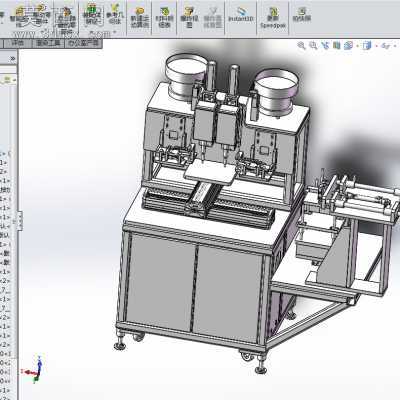Screen dimensions: 400x400
Task: Zoom to fit the model
Action: (x=301, y=46)
